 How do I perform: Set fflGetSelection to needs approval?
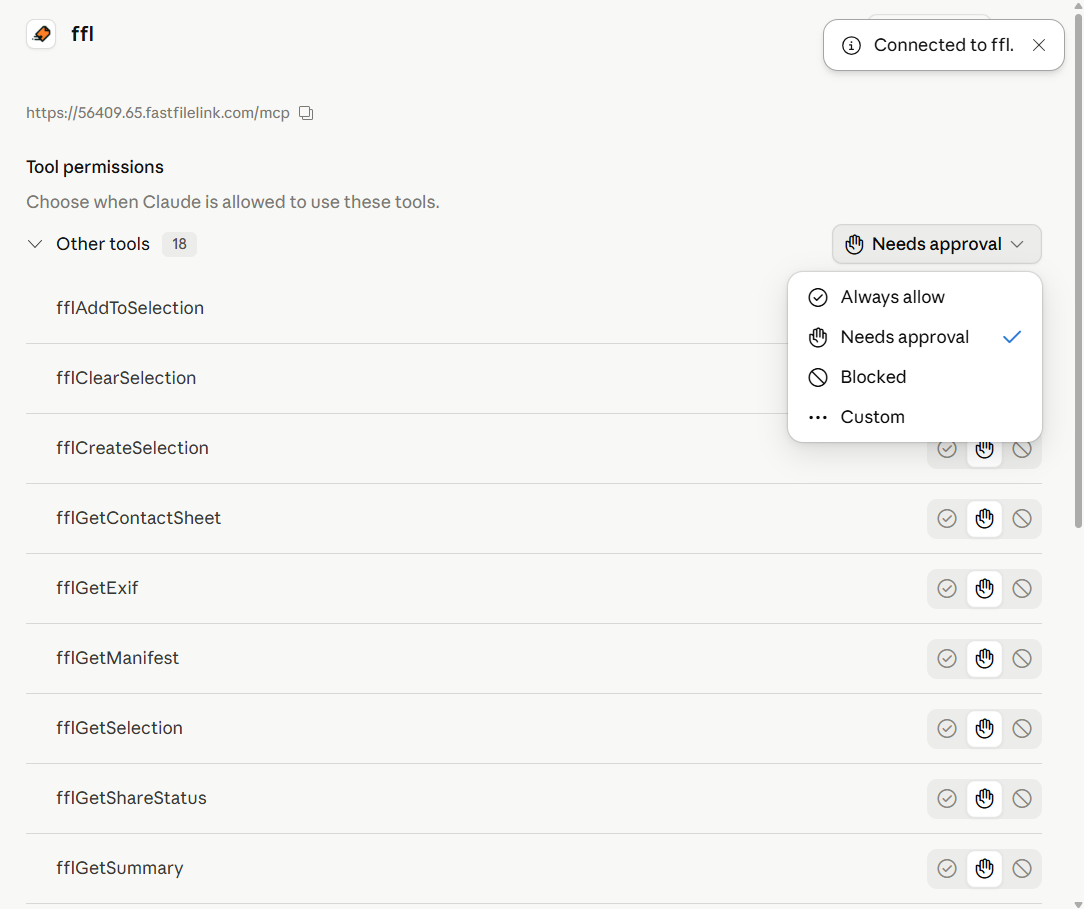[984, 729]
